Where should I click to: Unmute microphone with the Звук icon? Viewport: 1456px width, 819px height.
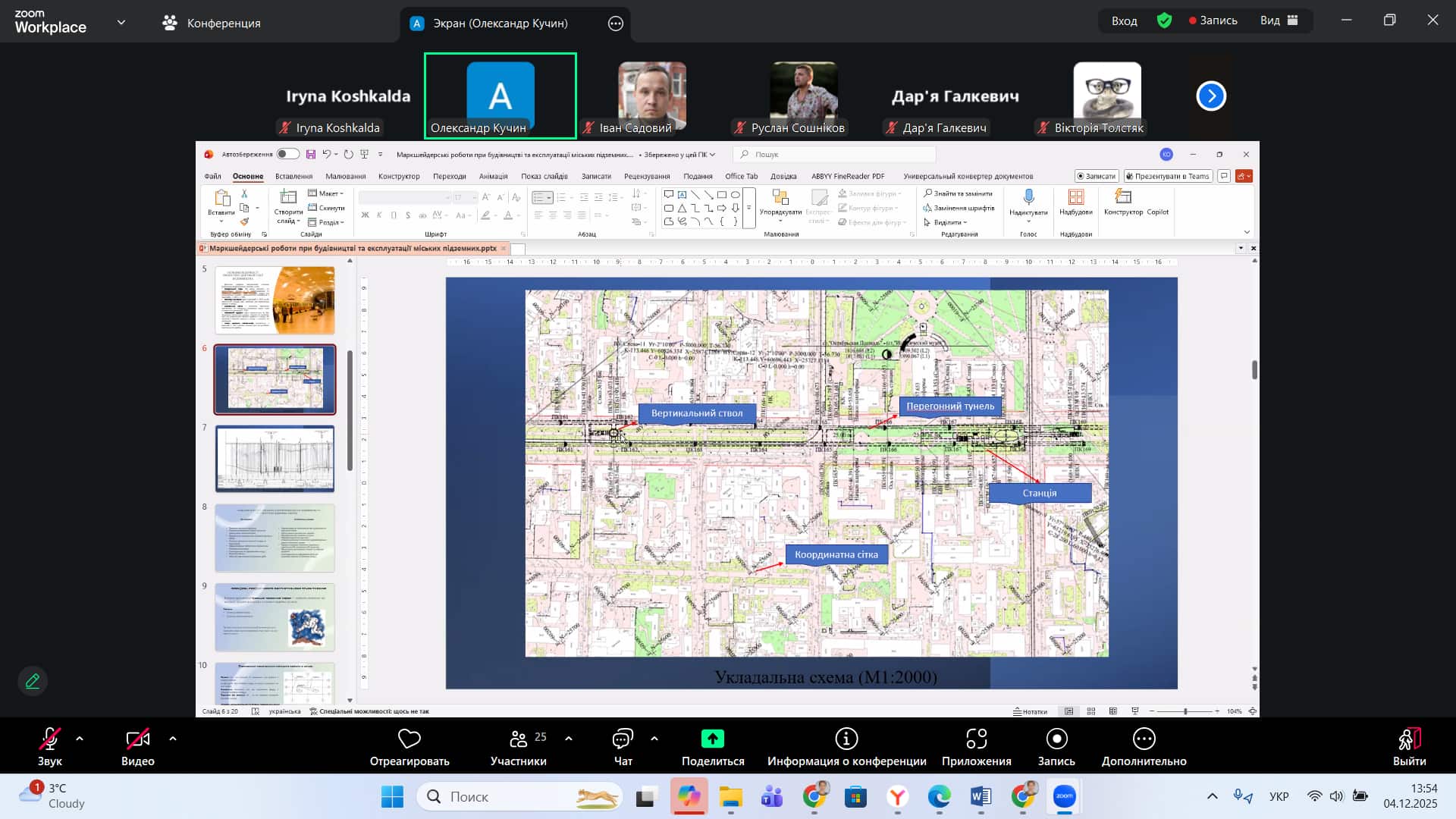[50, 739]
